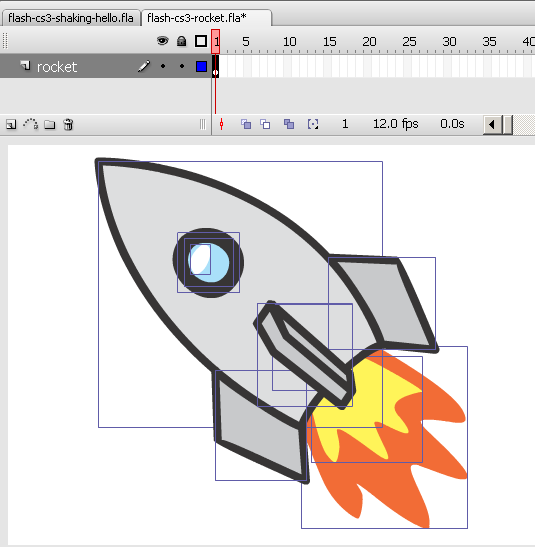
Task: Enable Onion Skin mode
Action: click(x=246, y=124)
